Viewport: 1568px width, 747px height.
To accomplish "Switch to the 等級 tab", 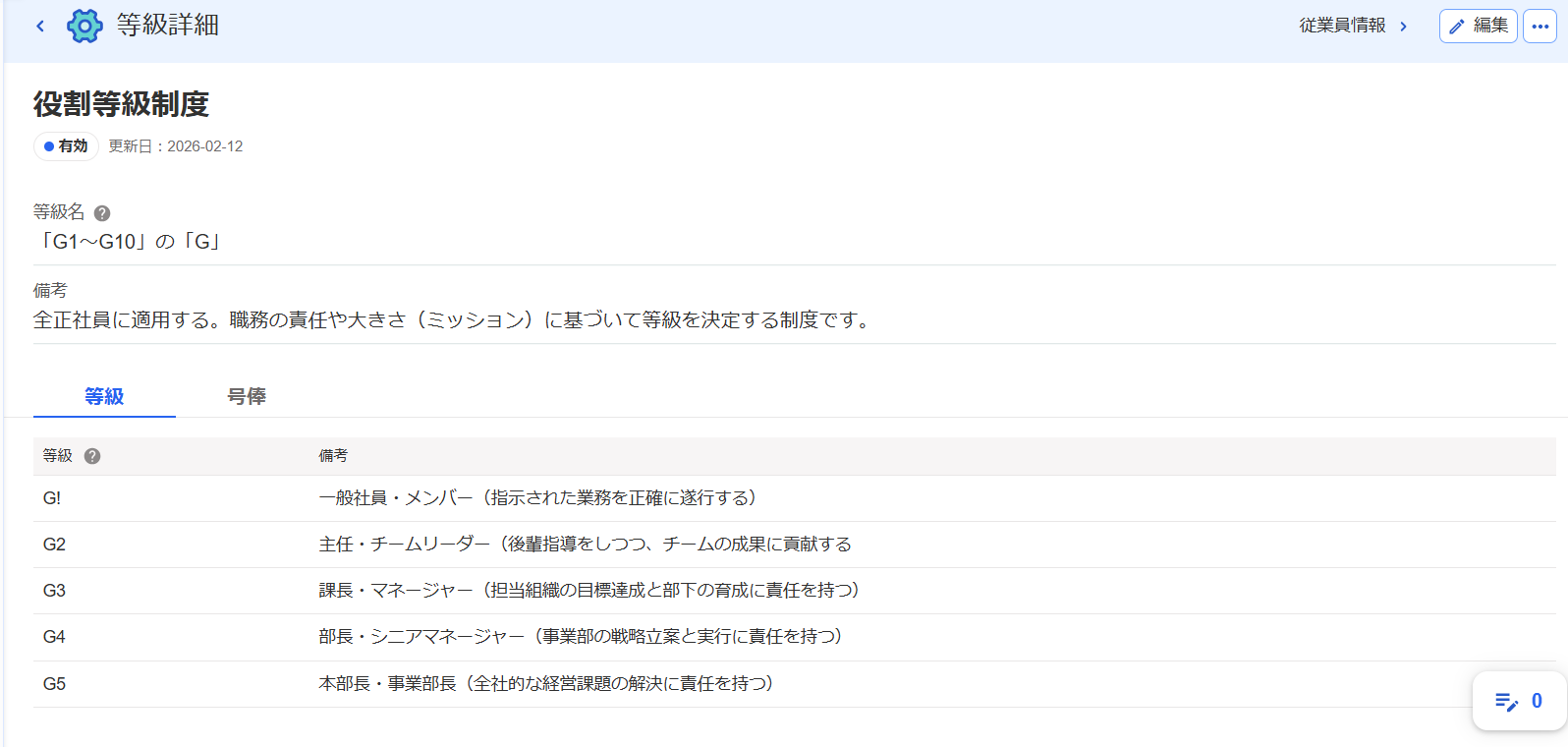I will coord(104,396).
